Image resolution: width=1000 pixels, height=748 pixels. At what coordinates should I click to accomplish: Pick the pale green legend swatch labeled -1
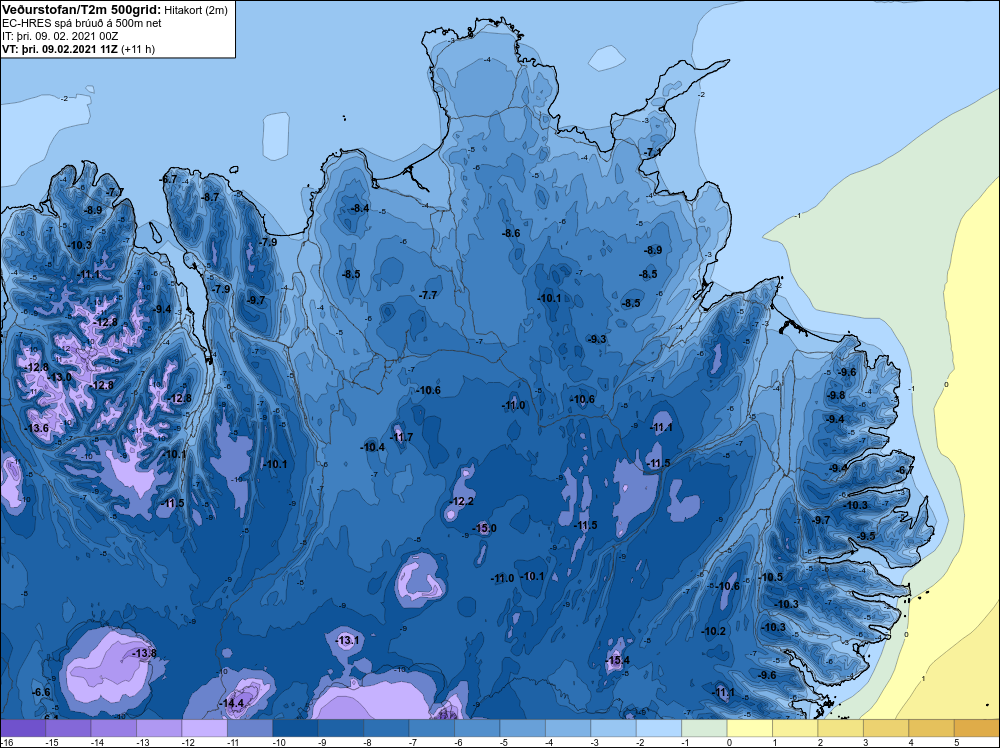705,728
